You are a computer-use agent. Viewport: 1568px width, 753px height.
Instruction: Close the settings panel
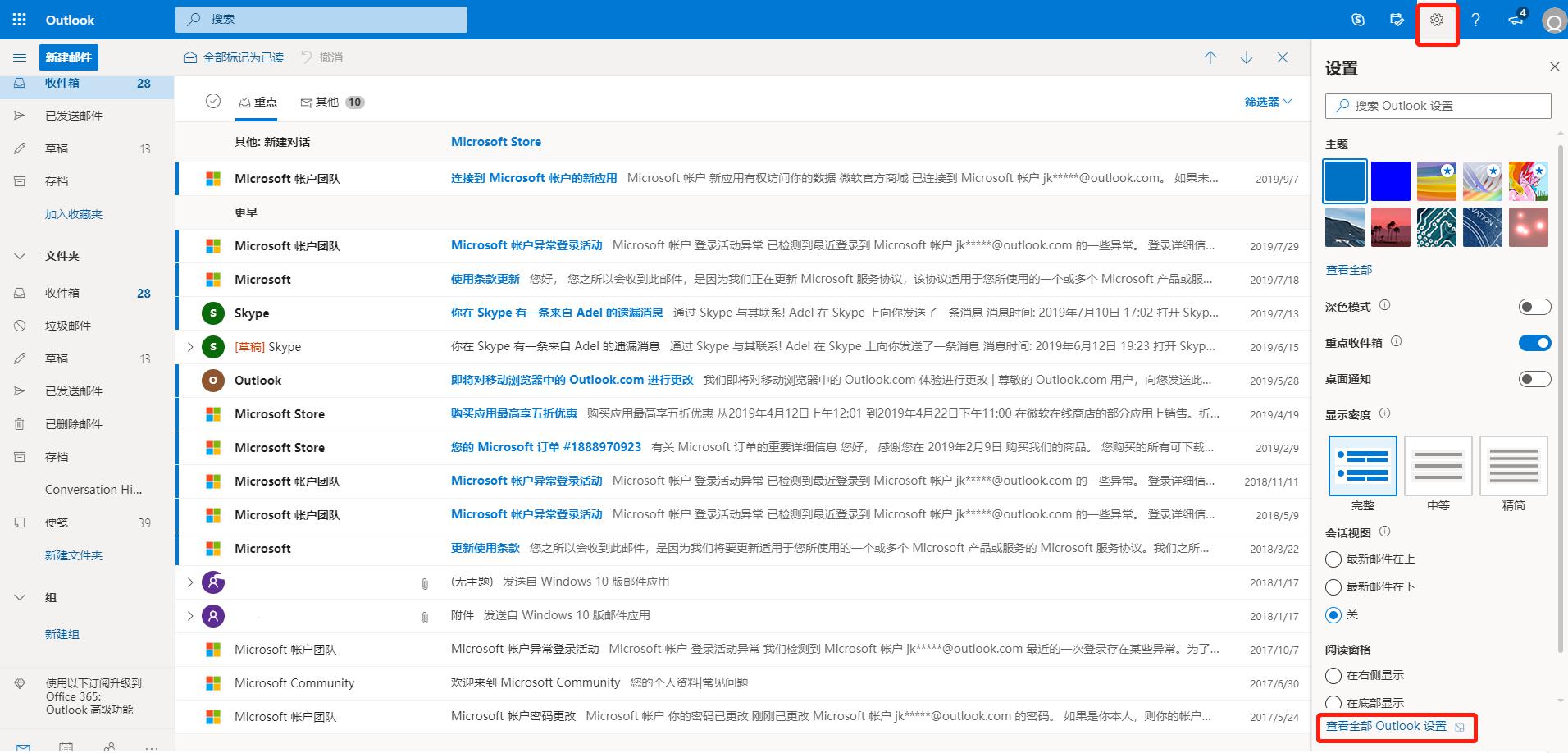point(1554,66)
